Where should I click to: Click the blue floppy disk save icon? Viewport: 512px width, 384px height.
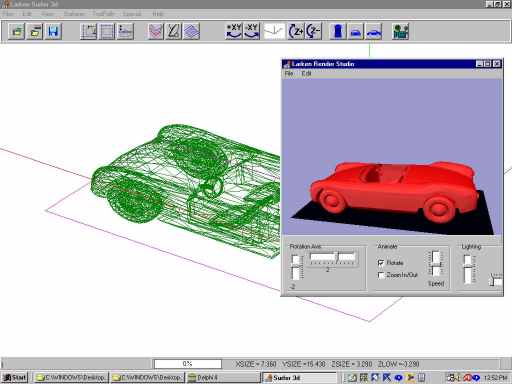53,32
